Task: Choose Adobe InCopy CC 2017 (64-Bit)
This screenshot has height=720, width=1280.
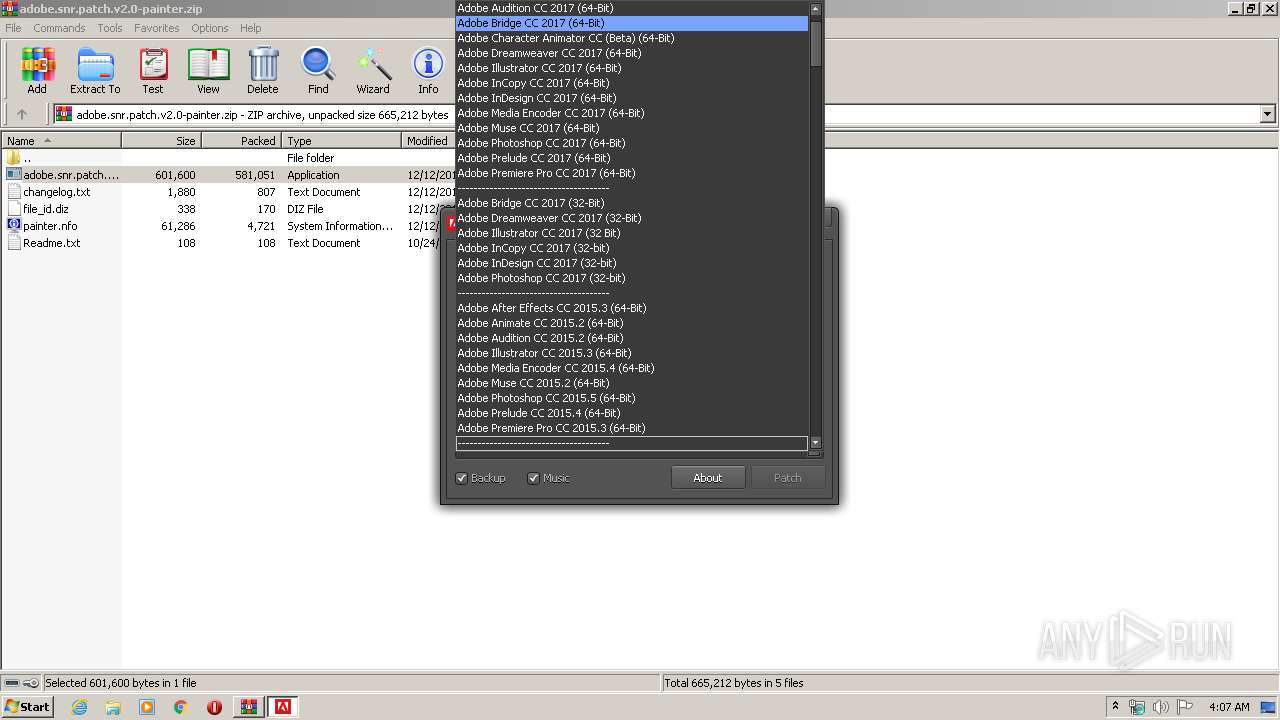Action: (632, 83)
